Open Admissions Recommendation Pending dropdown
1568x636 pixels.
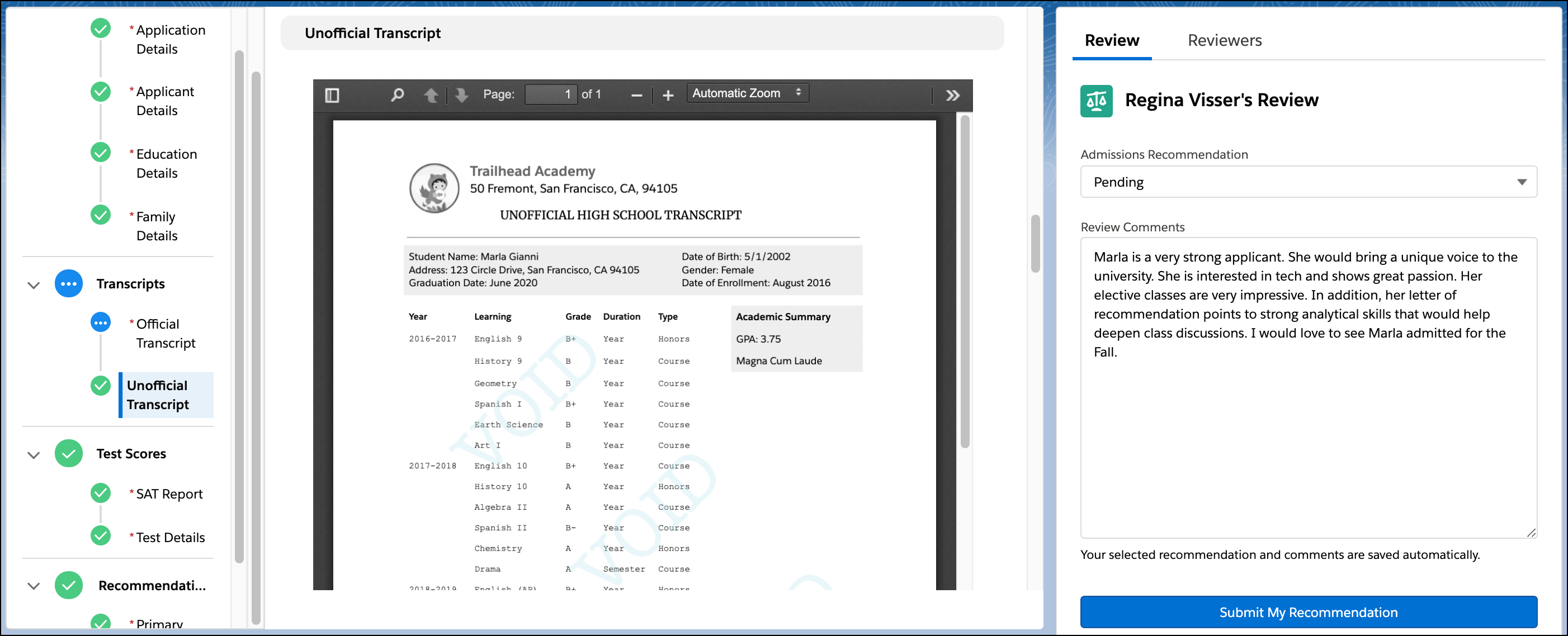click(x=1308, y=182)
